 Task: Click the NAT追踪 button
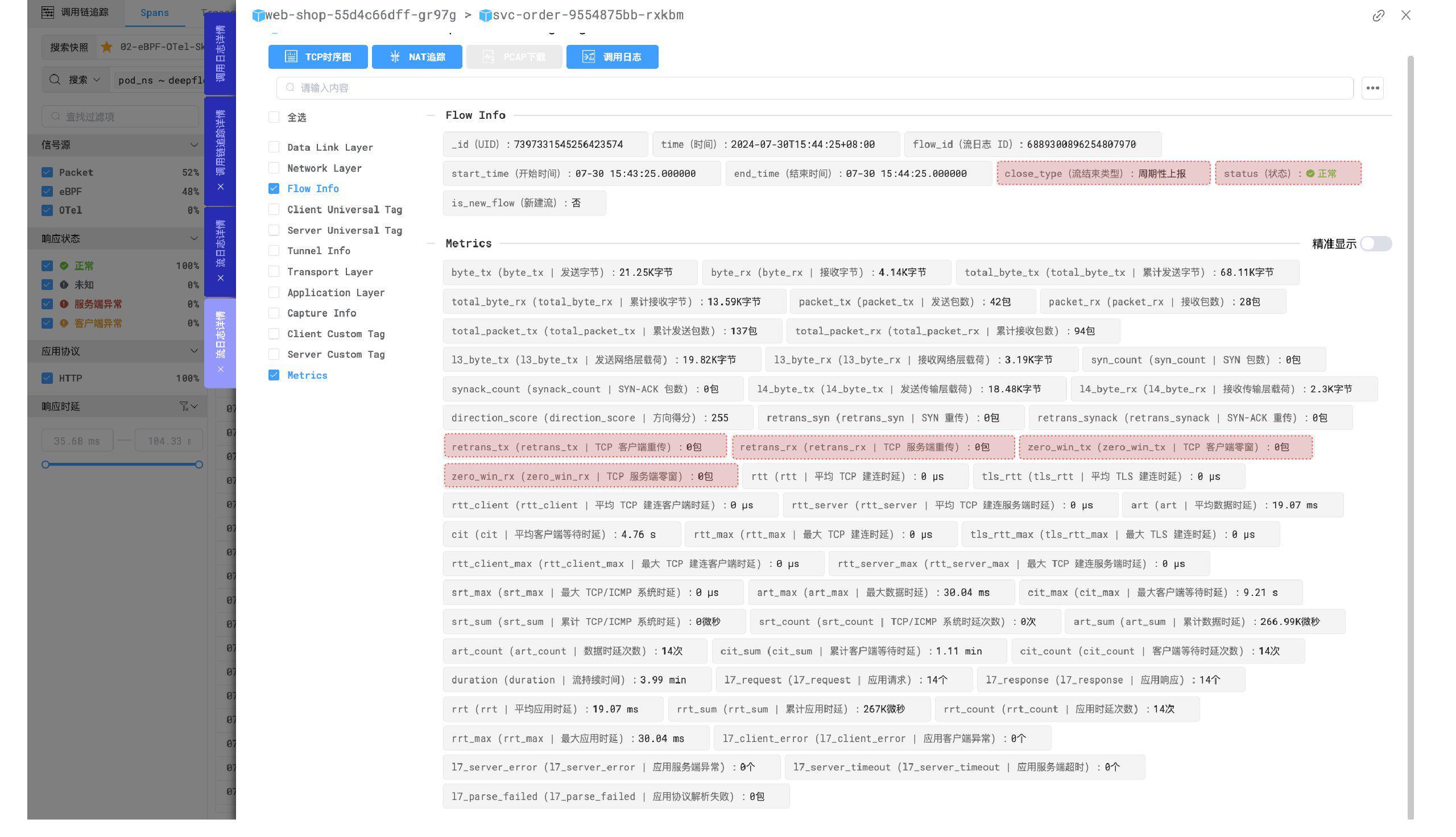417,57
